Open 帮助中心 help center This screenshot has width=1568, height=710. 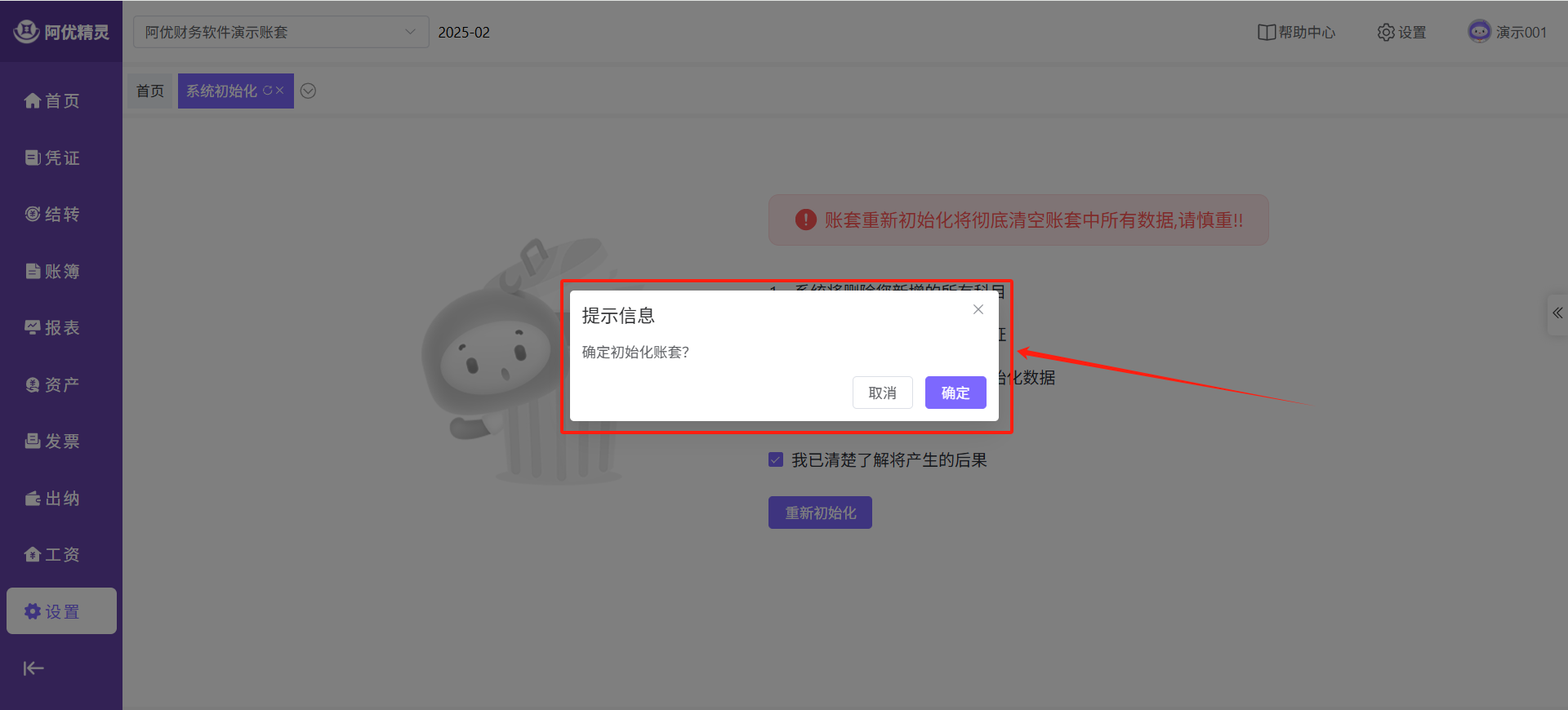[1297, 32]
